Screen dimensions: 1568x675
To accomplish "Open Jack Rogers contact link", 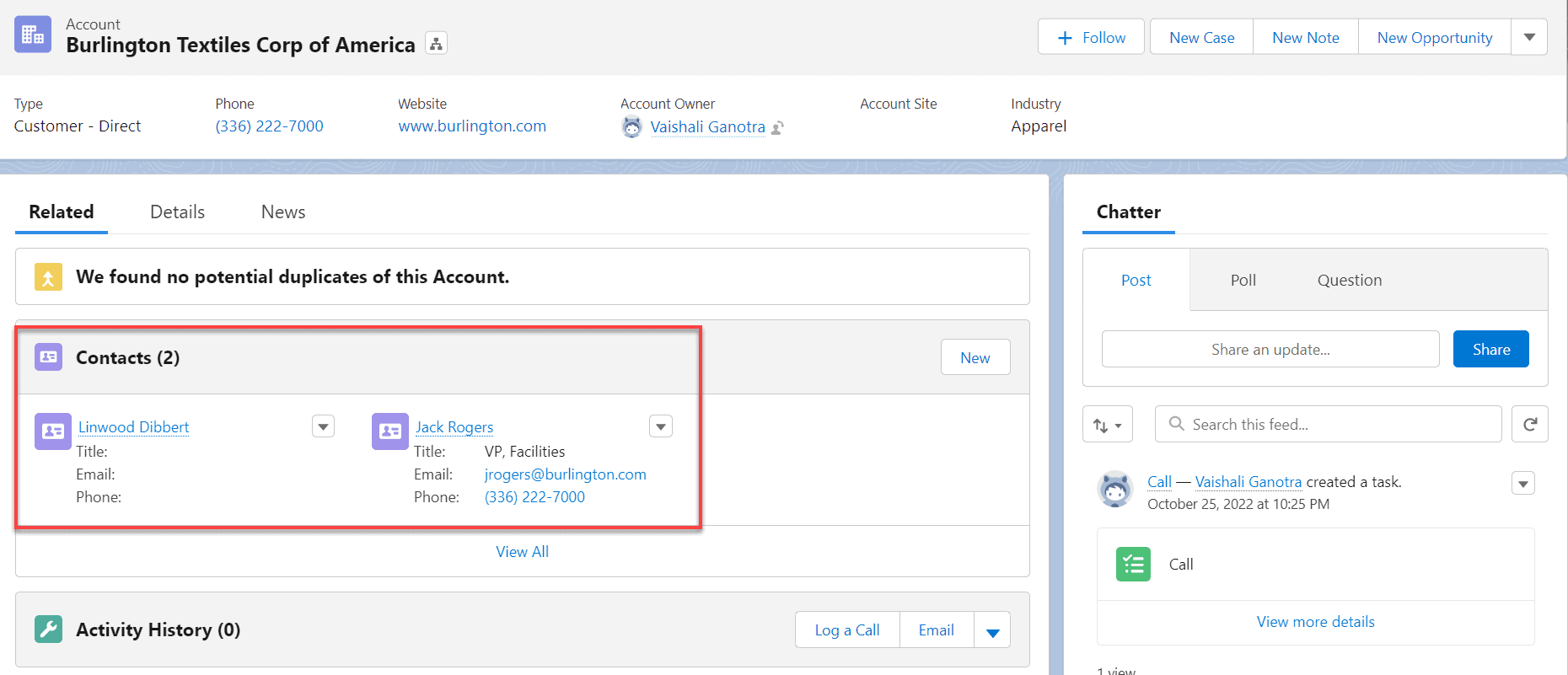I will (454, 427).
